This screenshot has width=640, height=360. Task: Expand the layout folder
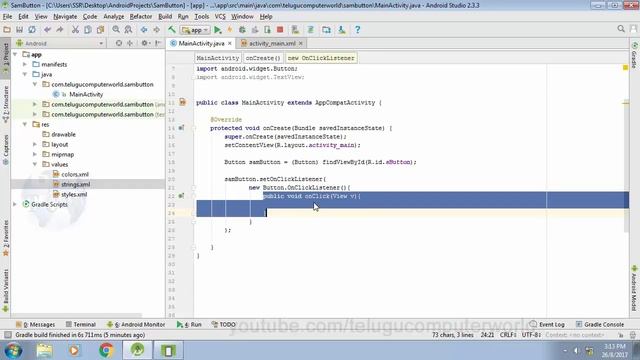coord(35,144)
